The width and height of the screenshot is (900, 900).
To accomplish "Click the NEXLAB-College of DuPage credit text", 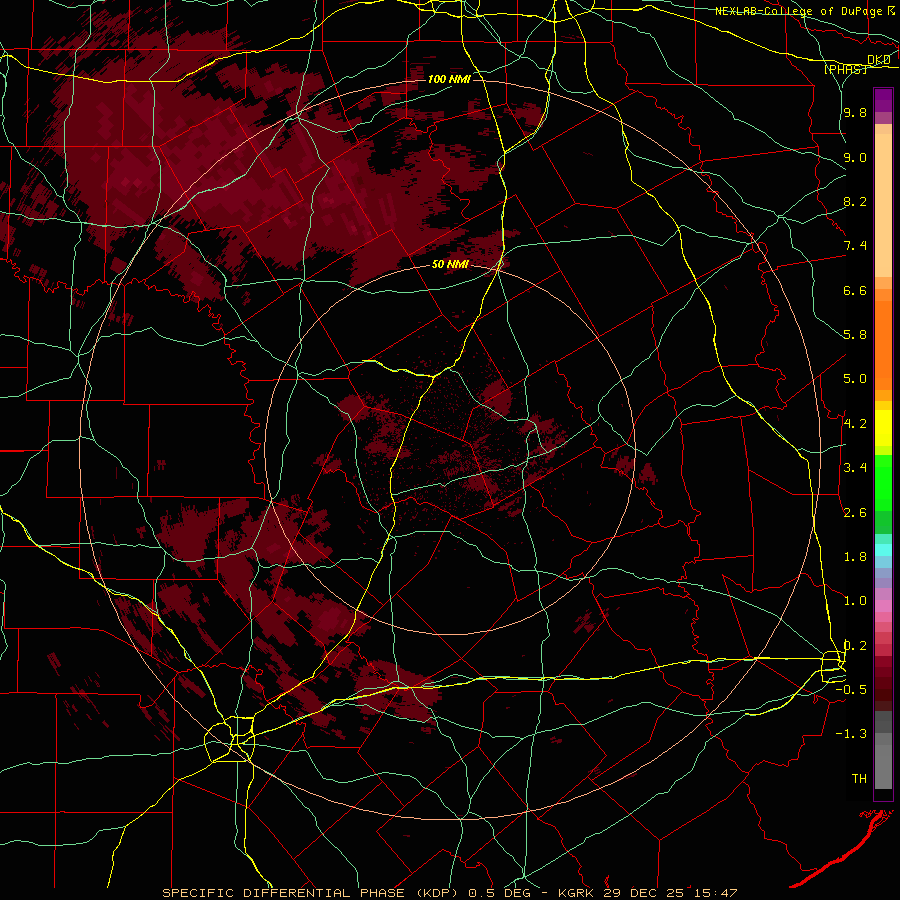I will 799,11.
